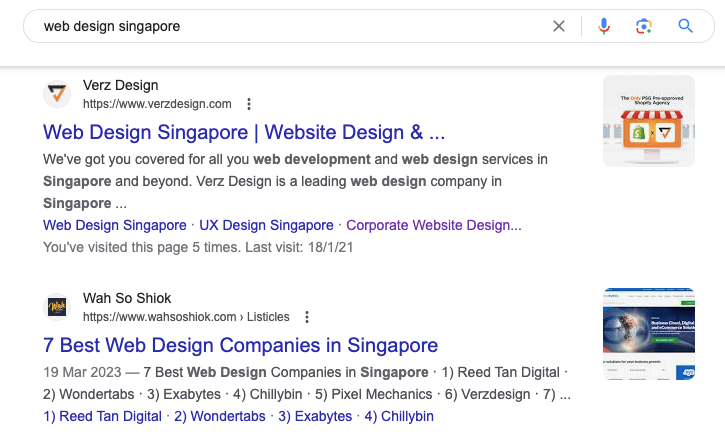Clear the search box with the X icon

(559, 26)
